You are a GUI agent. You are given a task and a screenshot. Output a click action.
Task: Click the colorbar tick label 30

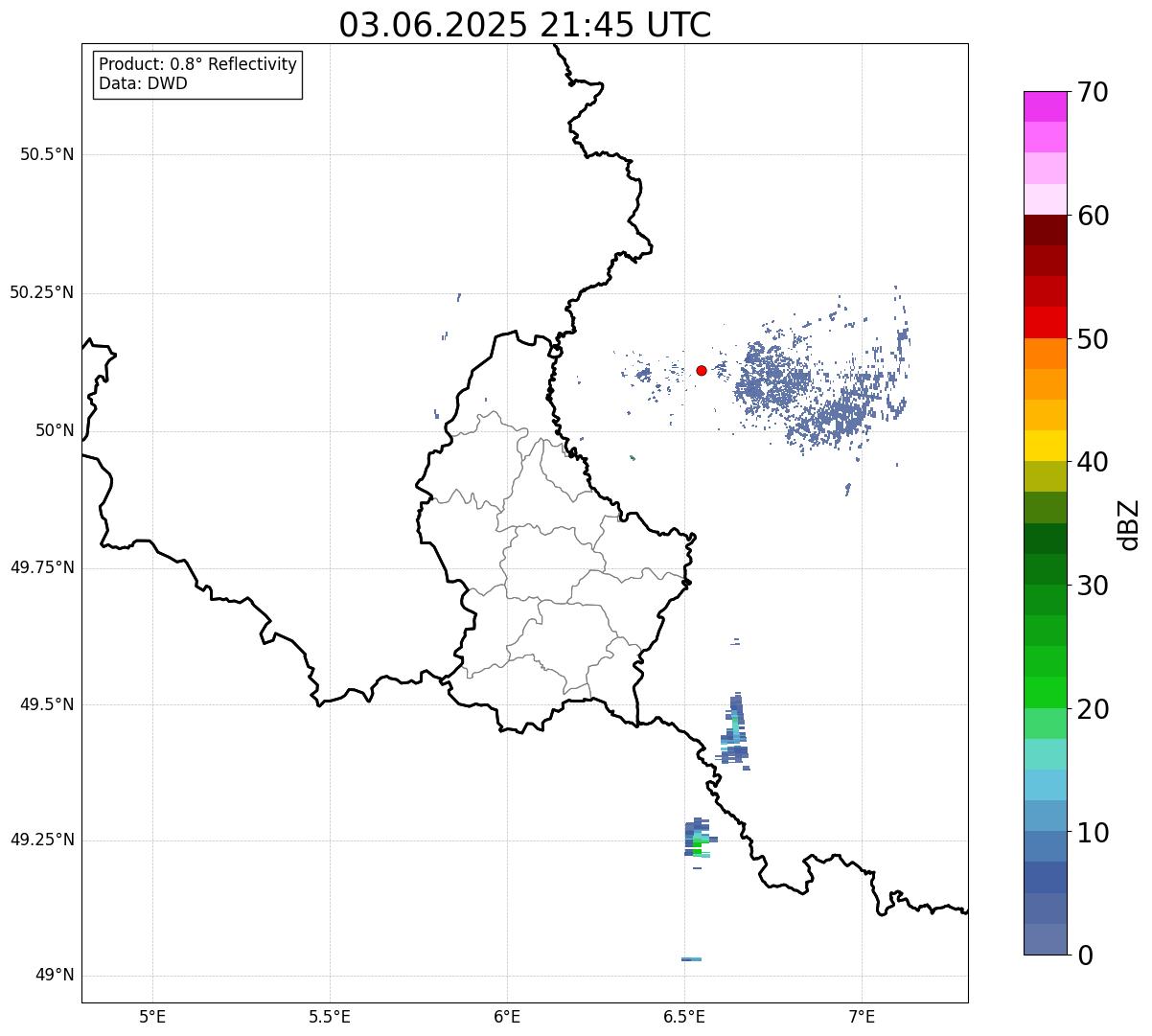pyautogui.click(x=1093, y=586)
